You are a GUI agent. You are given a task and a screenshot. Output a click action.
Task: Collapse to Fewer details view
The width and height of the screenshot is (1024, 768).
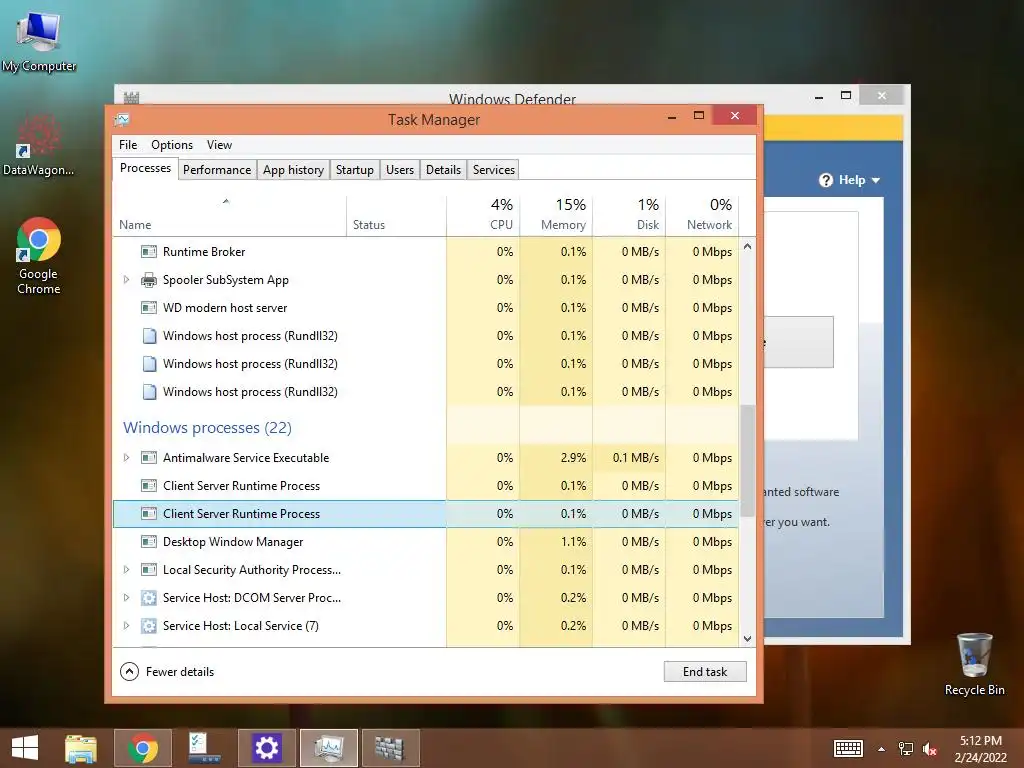click(x=167, y=671)
